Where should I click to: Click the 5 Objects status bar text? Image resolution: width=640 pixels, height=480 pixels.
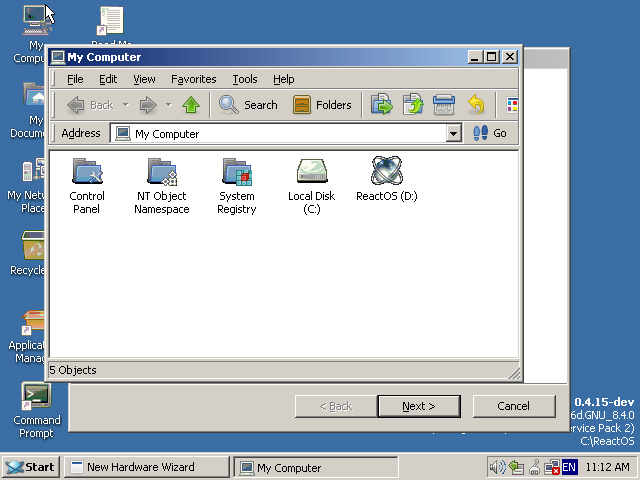click(x=73, y=370)
